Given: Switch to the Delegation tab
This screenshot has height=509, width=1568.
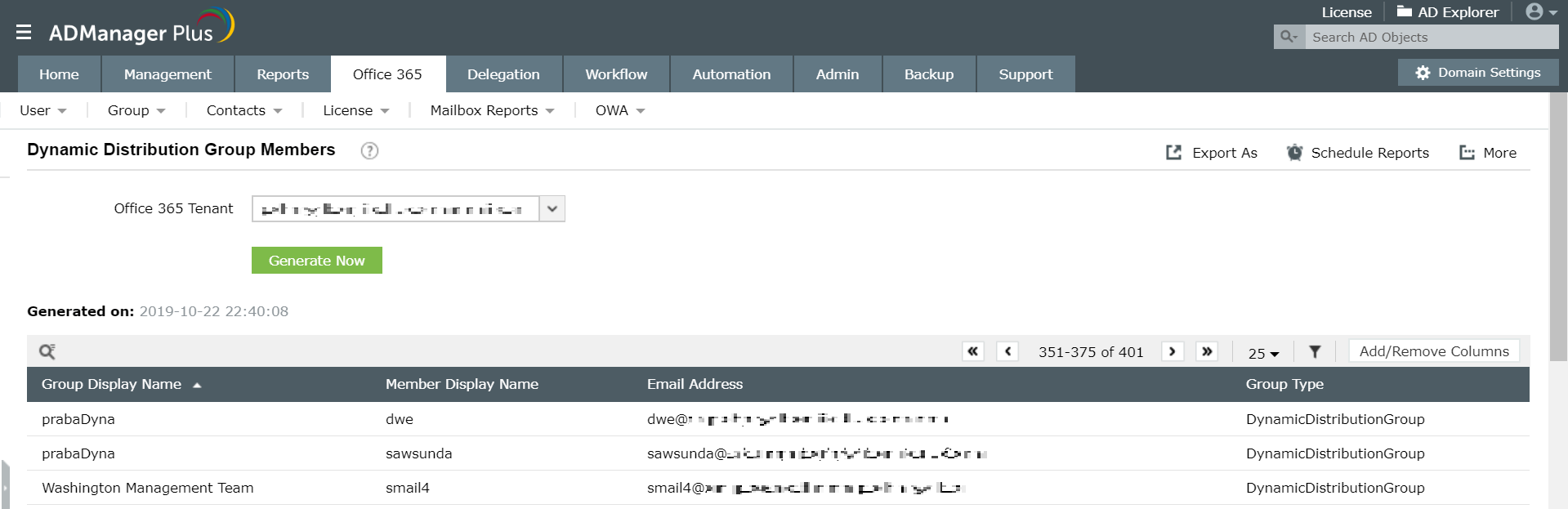Looking at the screenshot, I should tap(503, 74).
